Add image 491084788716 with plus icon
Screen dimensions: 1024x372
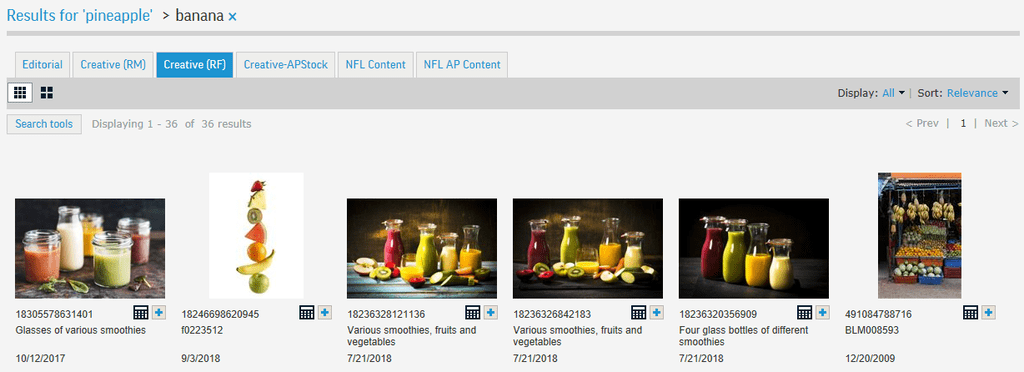click(x=988, y=313)
